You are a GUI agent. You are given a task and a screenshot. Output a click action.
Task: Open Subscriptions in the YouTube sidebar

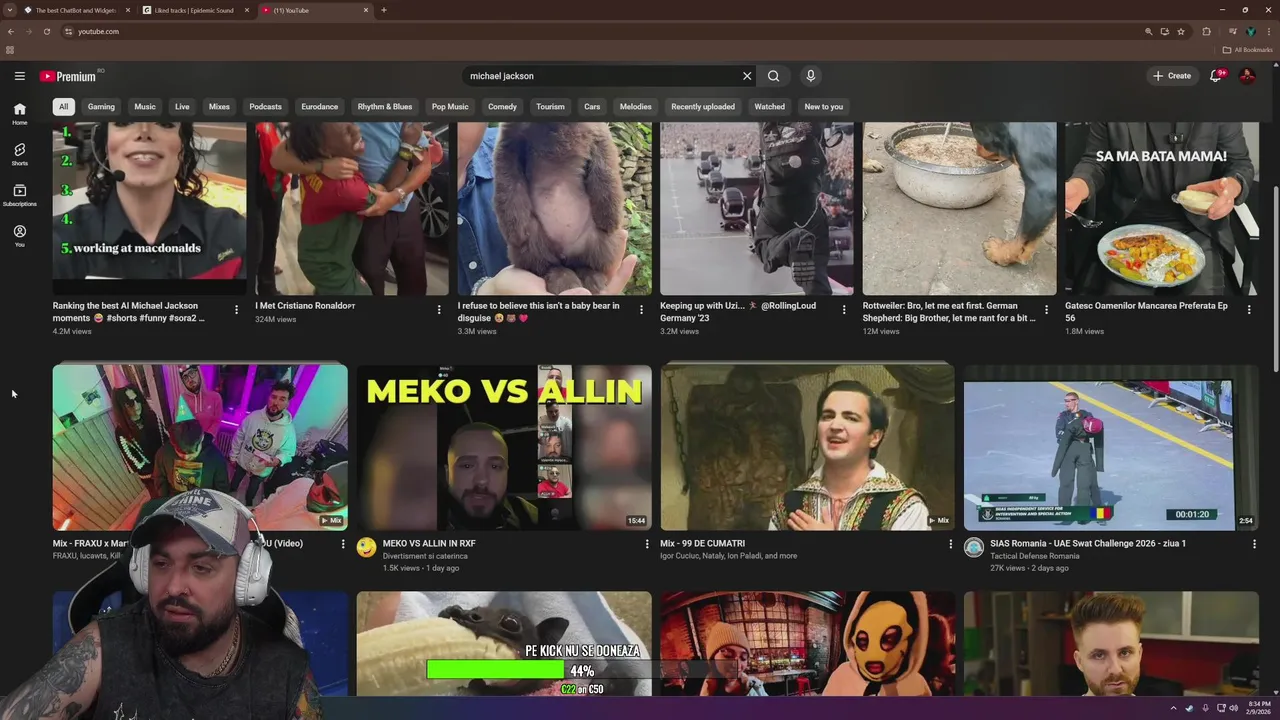click(x=19, y=195)
